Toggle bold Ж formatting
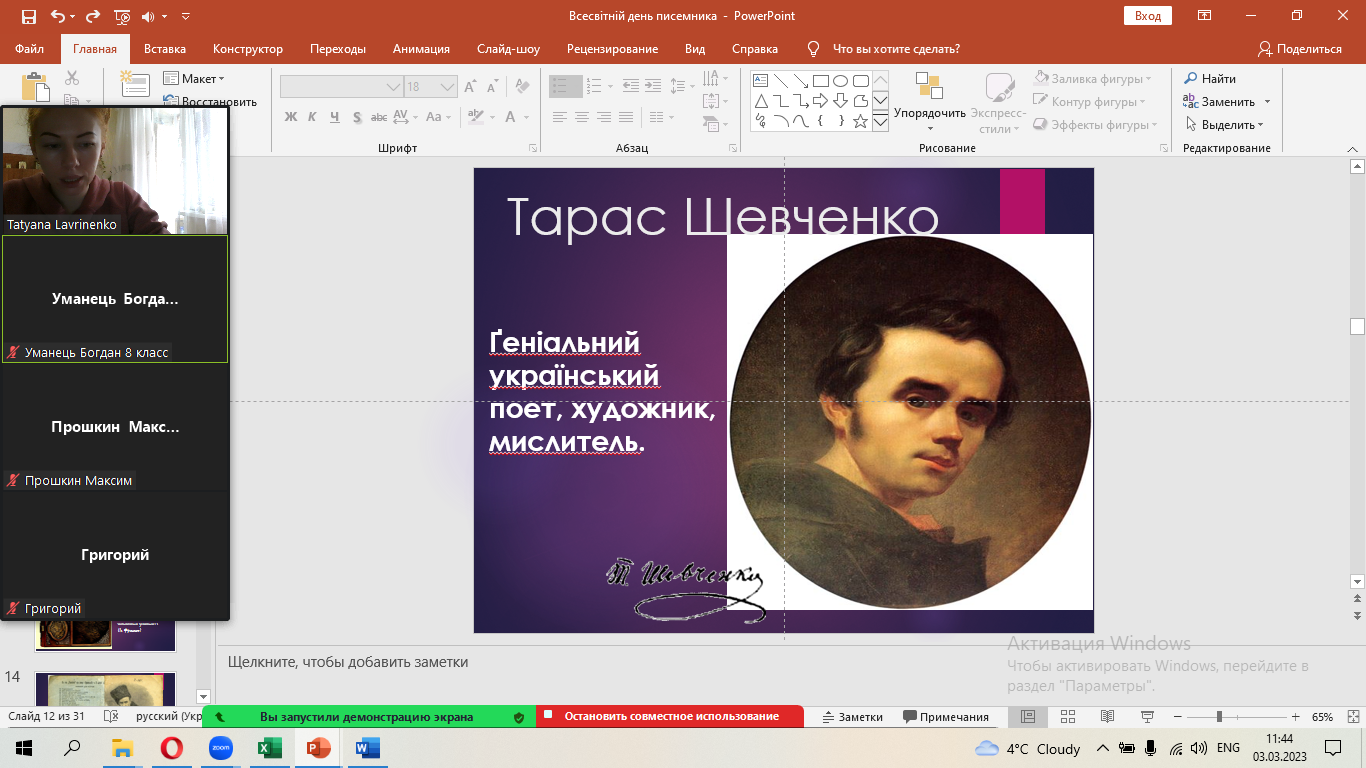This screenshot has width=1366, height=768. click(x=291, y=117)
